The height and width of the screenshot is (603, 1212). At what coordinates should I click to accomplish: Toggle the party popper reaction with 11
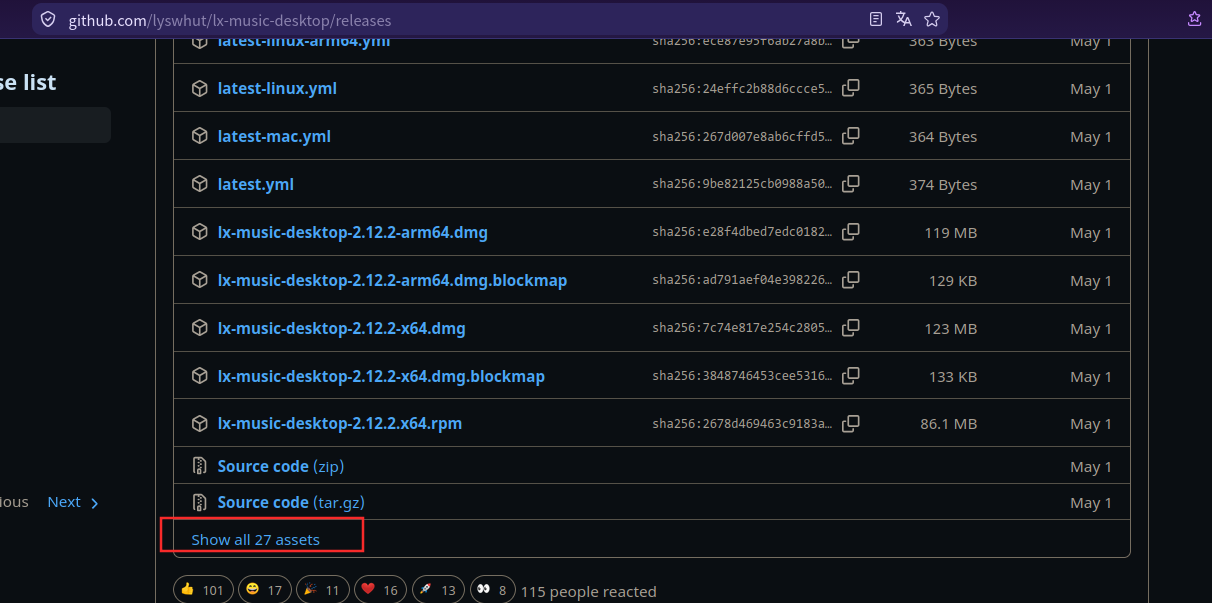coord(323,590)
